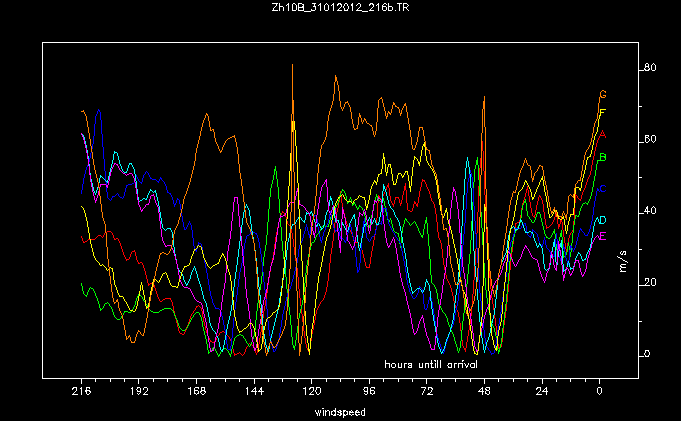Select the 40 value on y-axis
The width and height of the screenshot is (681, 421).
(x=649, y=211)
